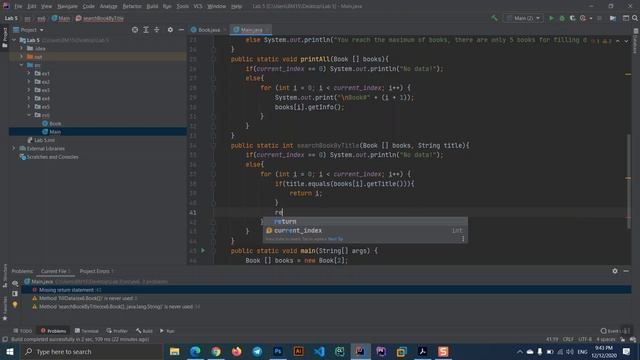This screenshot has width=640, height=360.
Task: Open Firefox from the taskbar
Action: [236, 351]
